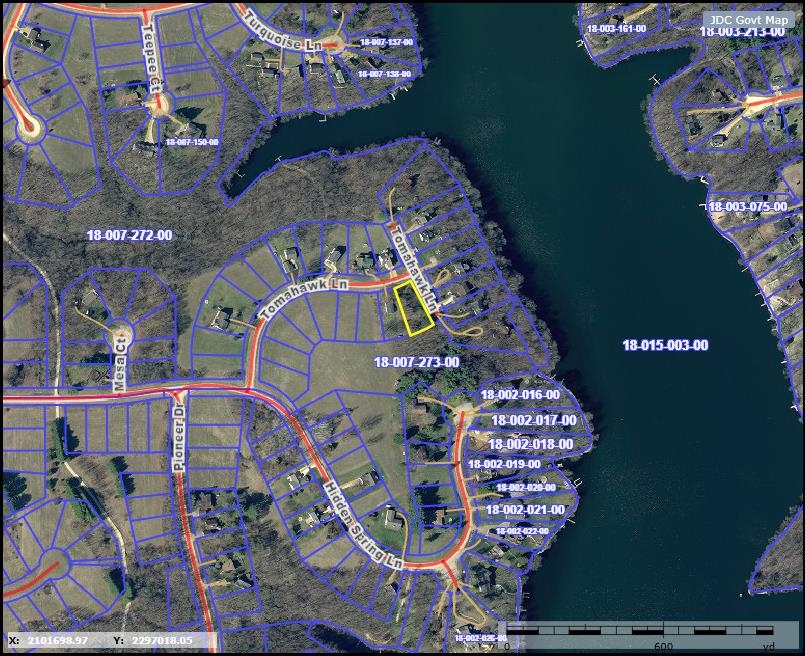Viewport: 805px width, 656px height.
Task: Select the yellow highlighted parcel on Tomahawk Ln
Action: [414, 308]
